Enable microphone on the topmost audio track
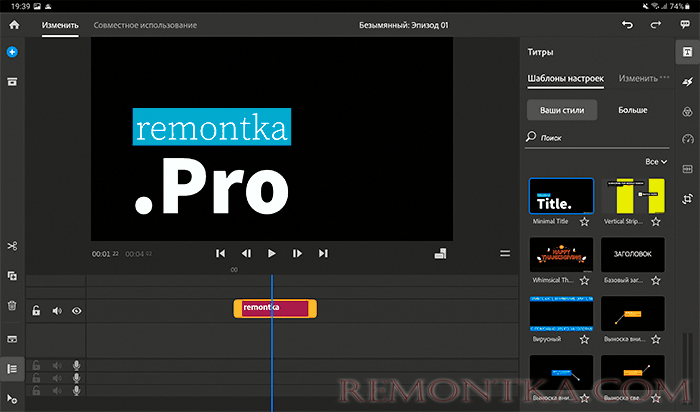The width and height of the screenshot is (700, 412). click(x=76, y=365)
